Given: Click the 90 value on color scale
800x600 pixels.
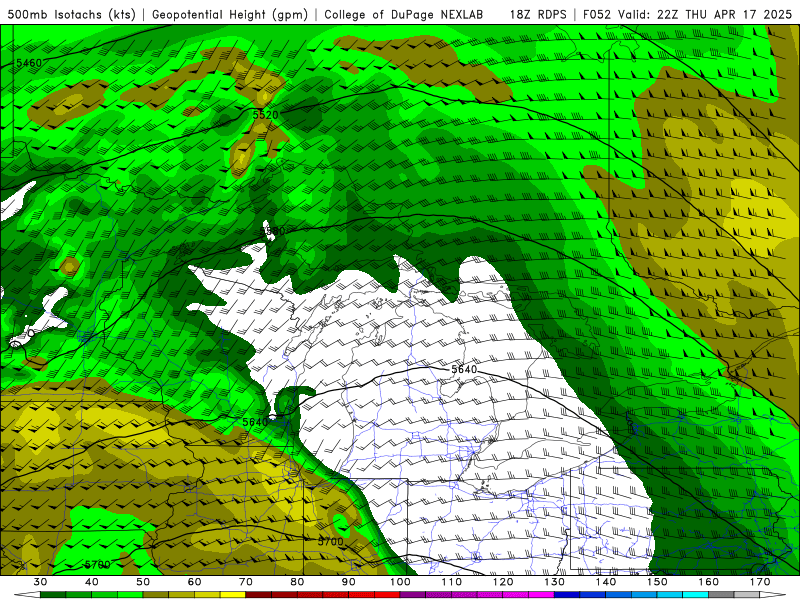Looking at the screenshot, I should click(x=349, y=582).
